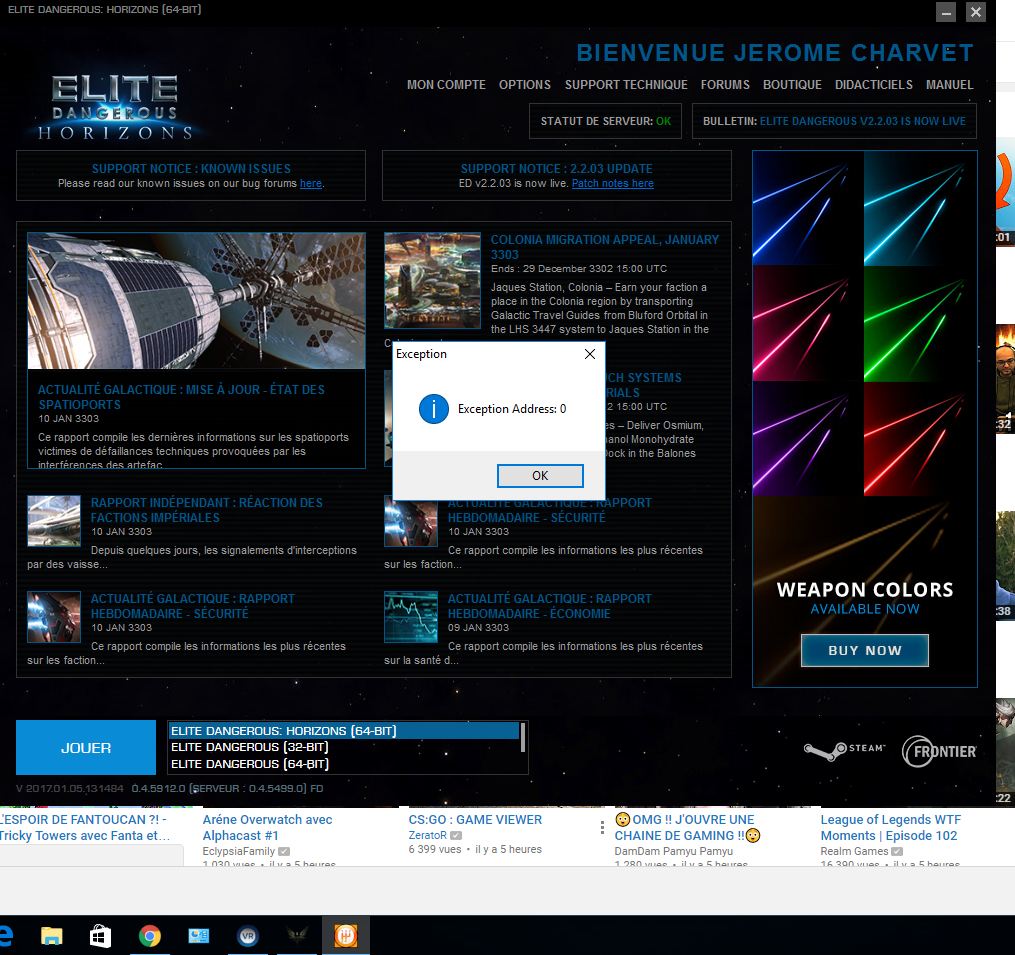This screenshot has width=1015, height=955.
Task: Click the JOUER play button
Action: click(86, 748)
